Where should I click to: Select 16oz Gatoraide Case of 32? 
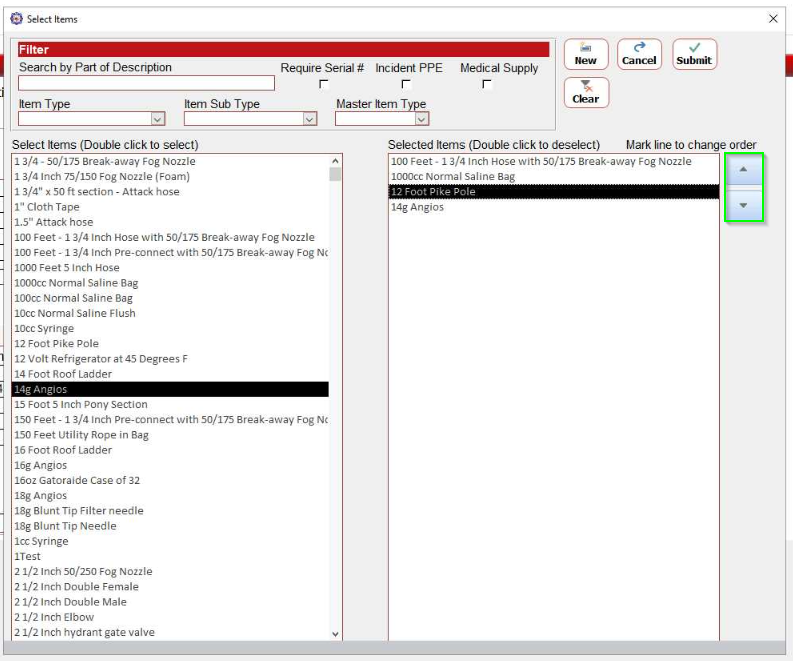coord(77,481)
